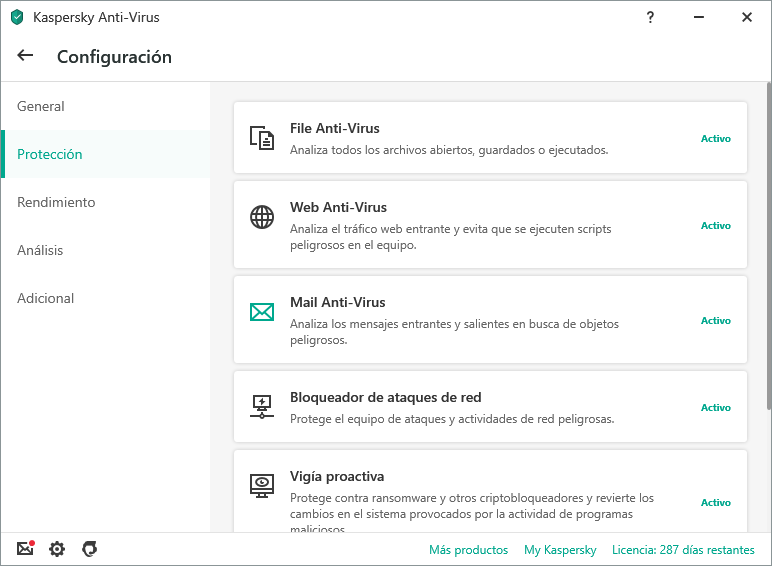Screen dimensions: 772x566
Task: Open settings gear icon at bottom
Action: (57, 549)
